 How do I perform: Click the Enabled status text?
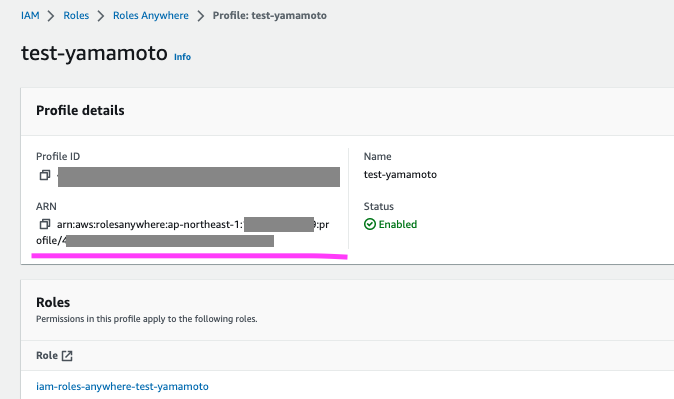coord(398,224)
